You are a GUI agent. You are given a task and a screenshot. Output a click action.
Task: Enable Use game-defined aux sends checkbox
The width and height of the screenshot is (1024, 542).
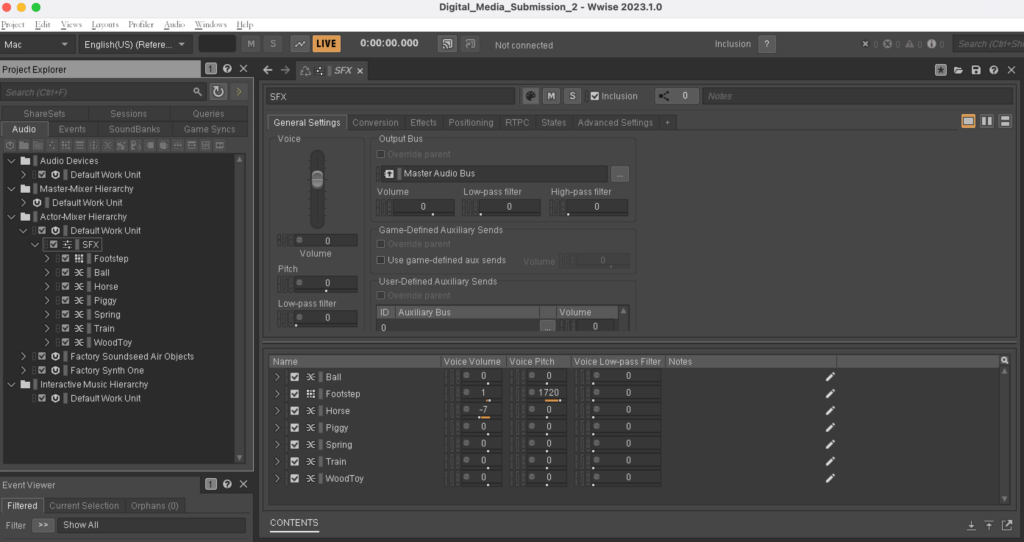pyautogui.click(x=380, y=260)
